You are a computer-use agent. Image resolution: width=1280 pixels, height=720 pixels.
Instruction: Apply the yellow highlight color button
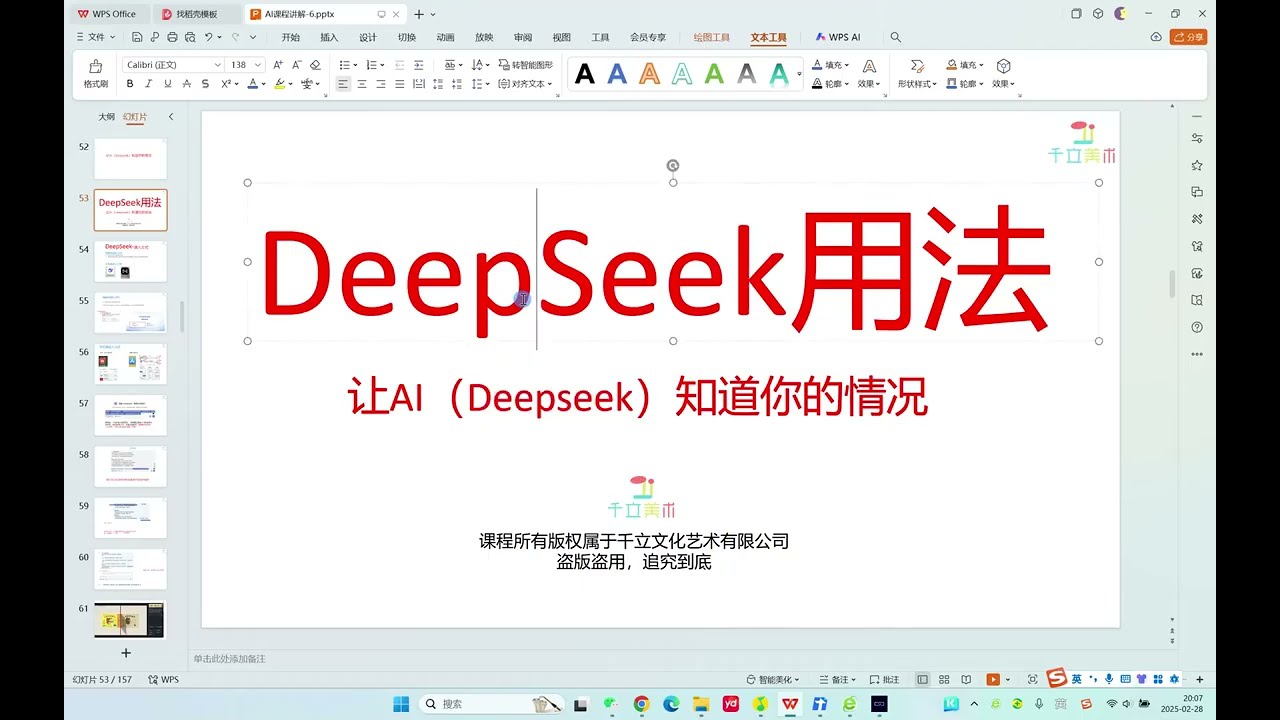(x=280, y=84)
